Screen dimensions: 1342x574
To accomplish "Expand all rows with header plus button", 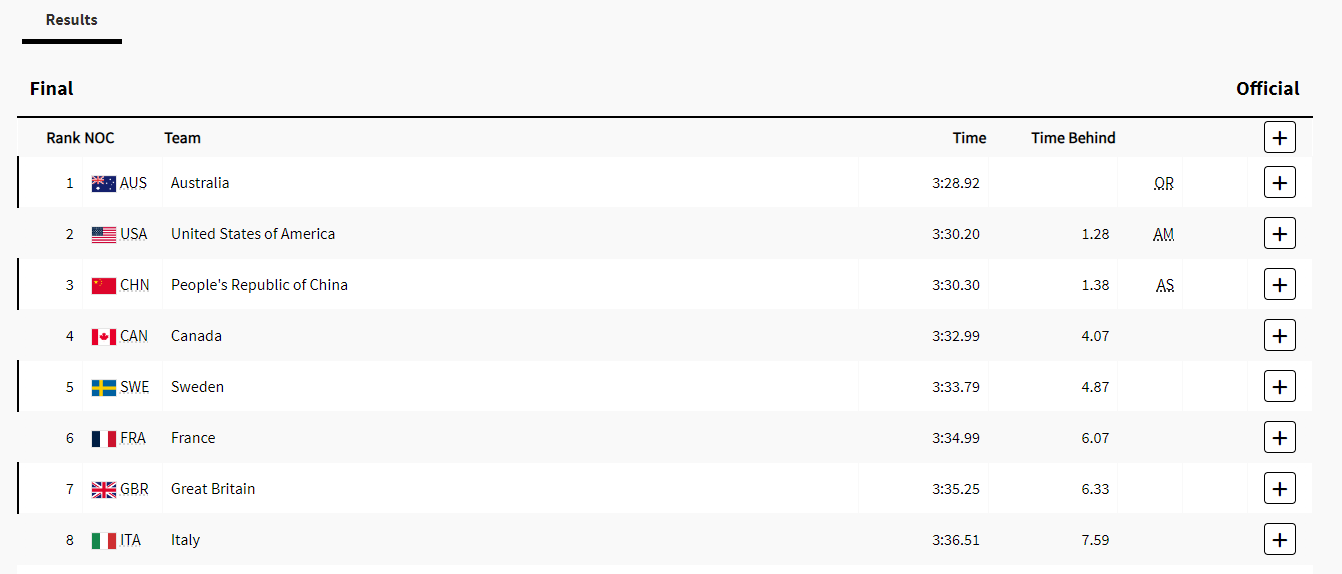I will [x=1280, y=138].
